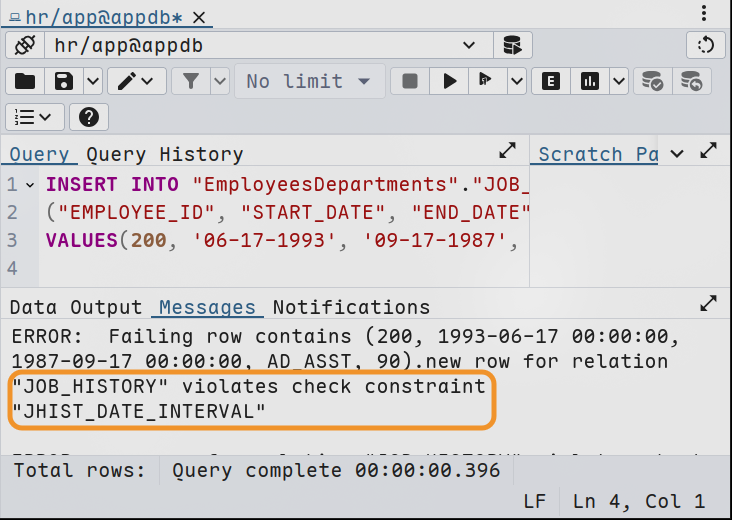Click the new query tool database icon
The width and height of the screenshot is (732, 520).
pyautogui.click(x=512, y=45)
